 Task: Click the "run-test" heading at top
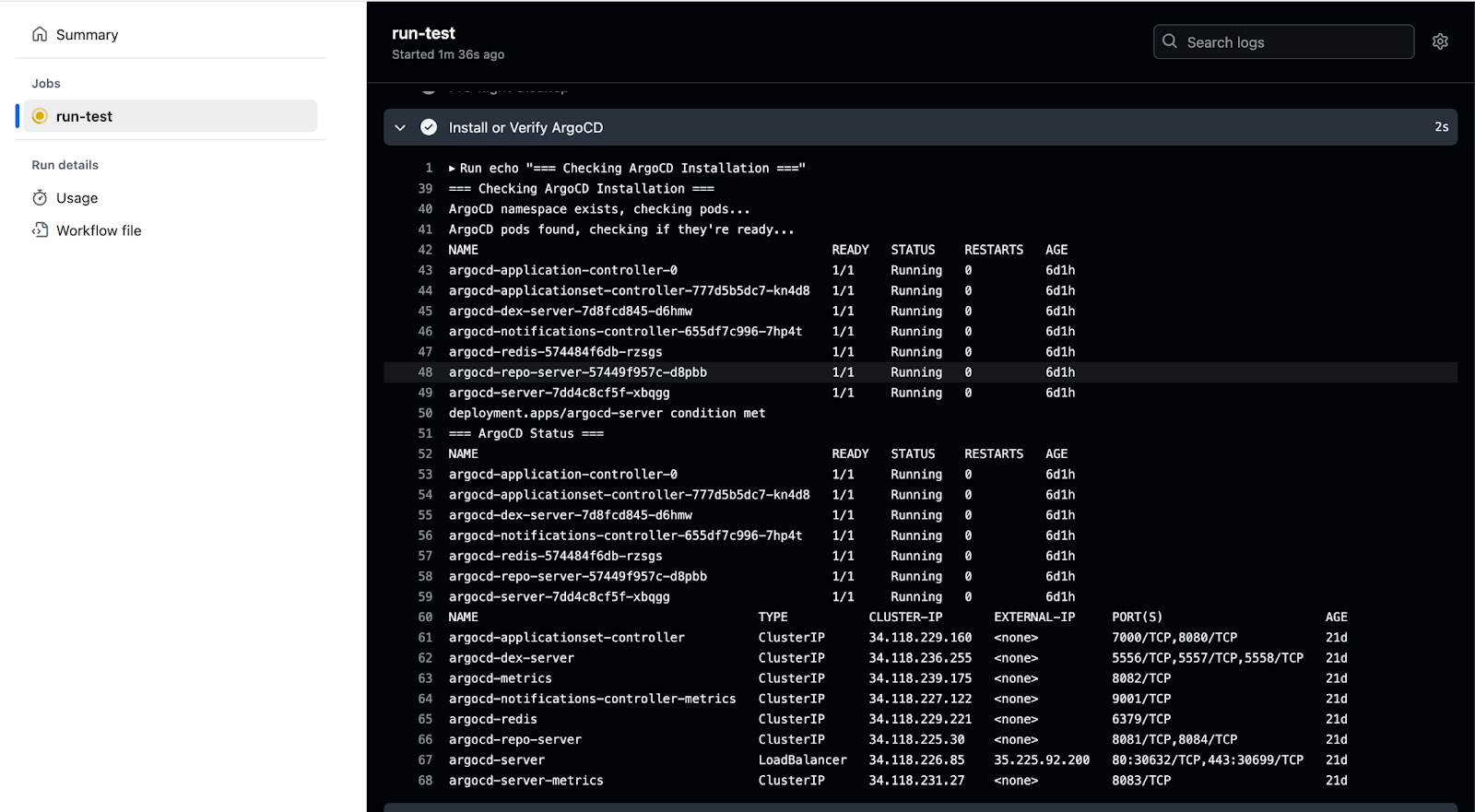pos(423,33)
